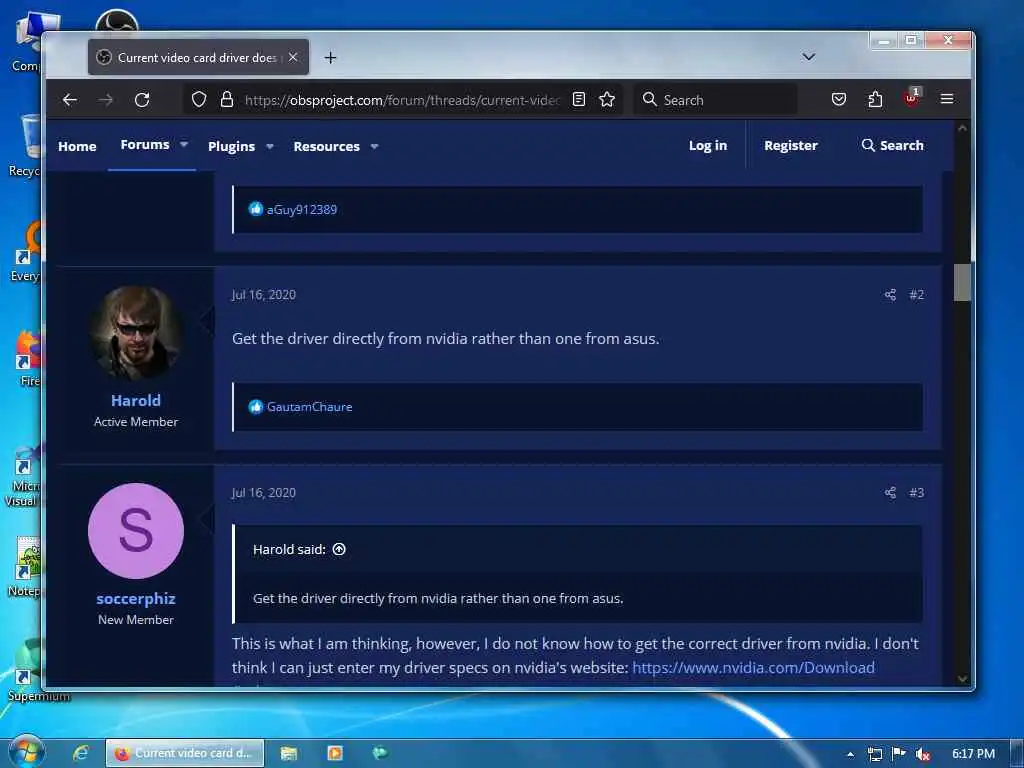Launch Internet Explorer from taskbar
The image size is (1024, 768).
80,753
